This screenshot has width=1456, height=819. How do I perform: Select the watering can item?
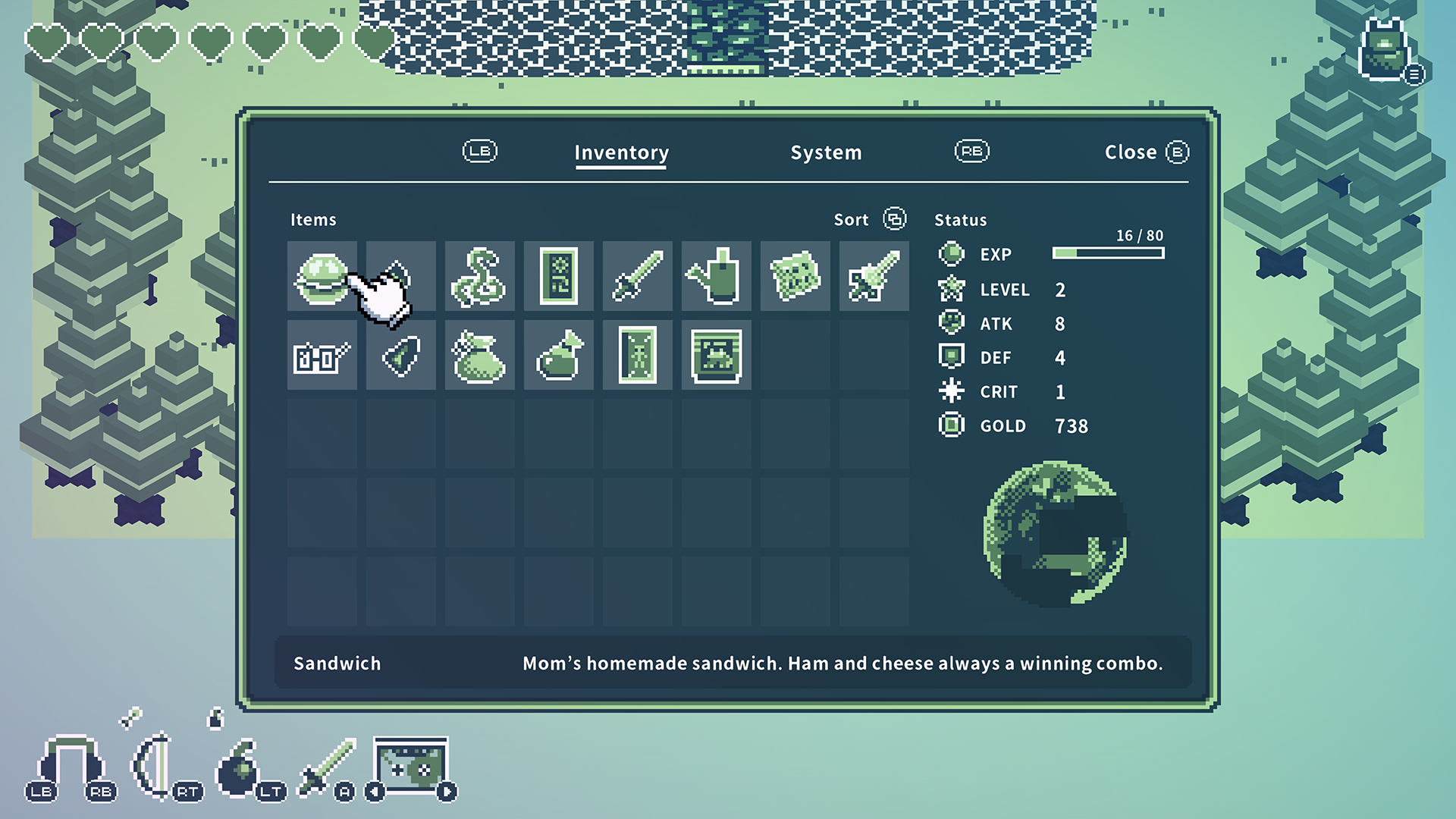coord(716,277)
